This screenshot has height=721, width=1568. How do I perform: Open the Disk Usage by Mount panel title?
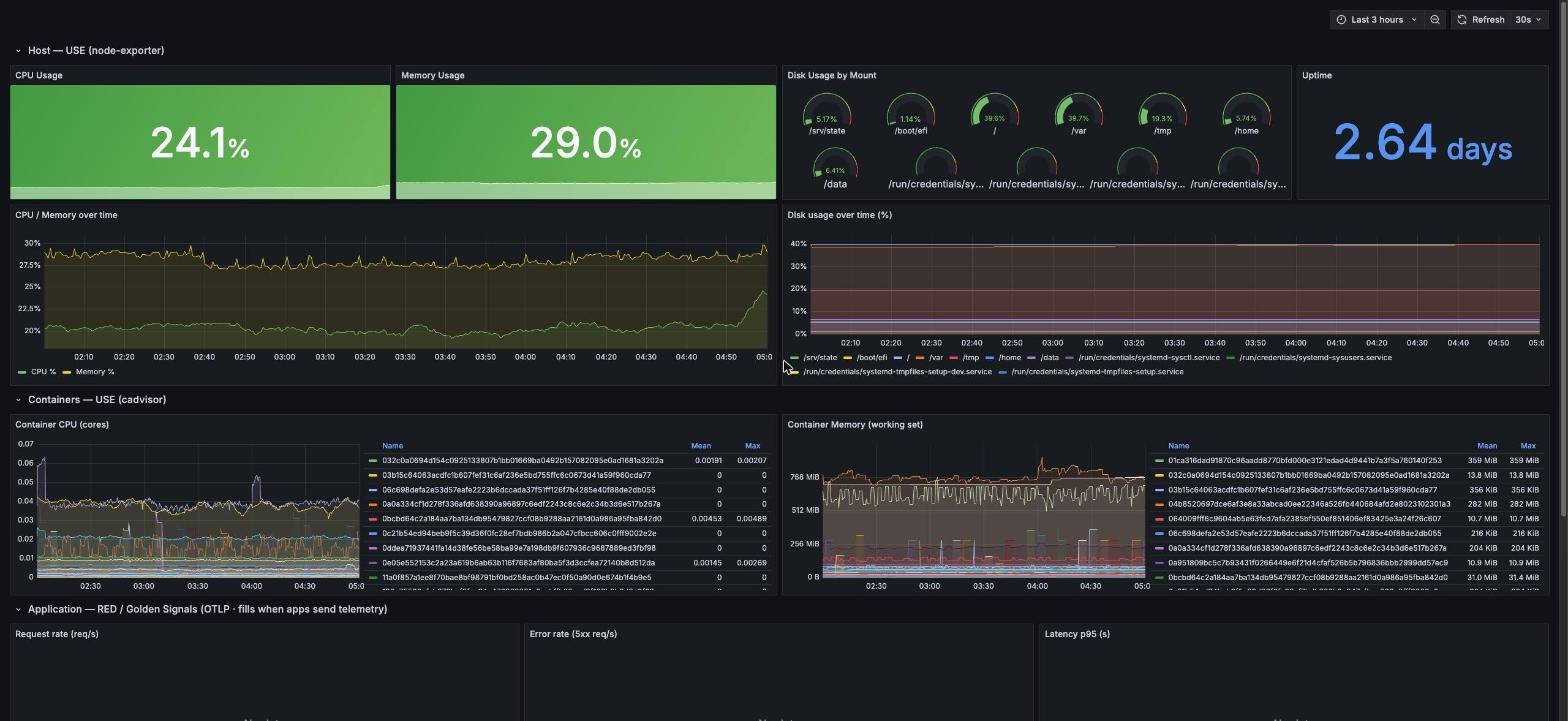point(831,75)
